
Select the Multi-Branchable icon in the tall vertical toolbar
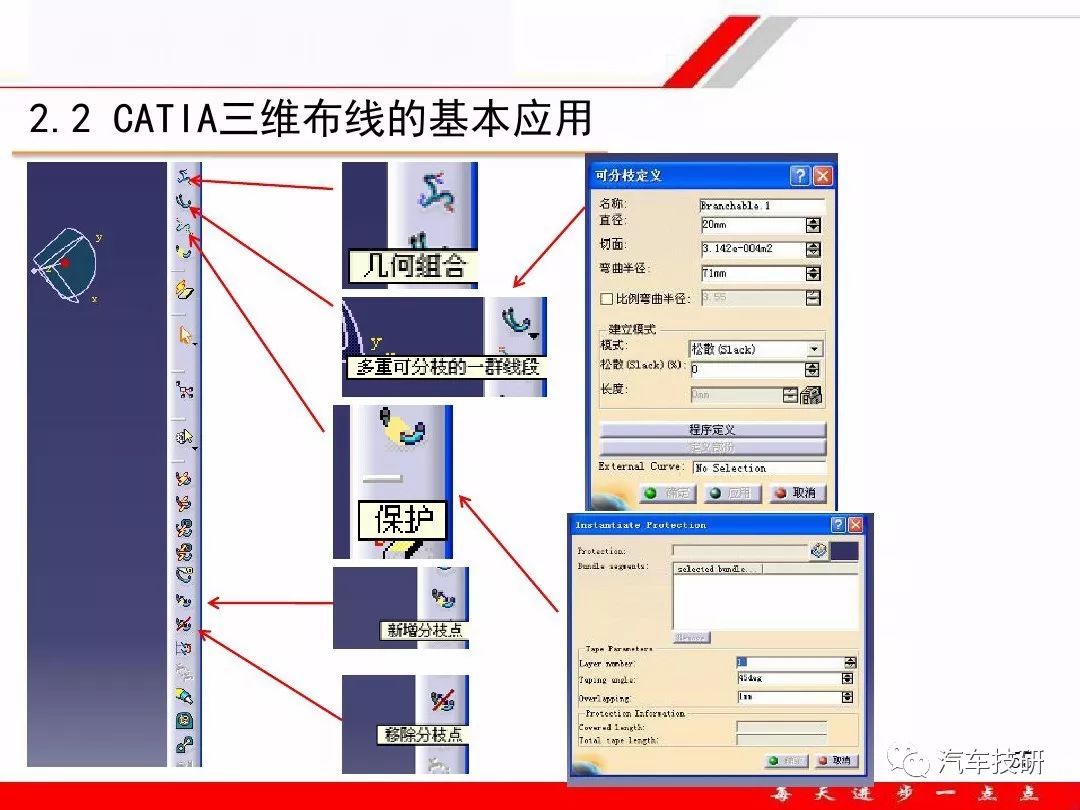click(183, 202)
